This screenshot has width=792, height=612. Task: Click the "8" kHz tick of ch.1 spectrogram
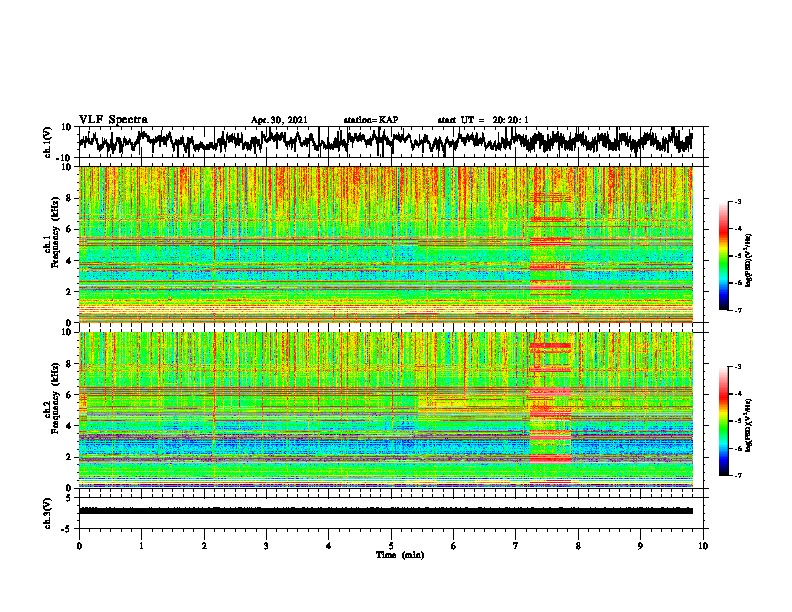pyautogui.click(x=69, y=198)
